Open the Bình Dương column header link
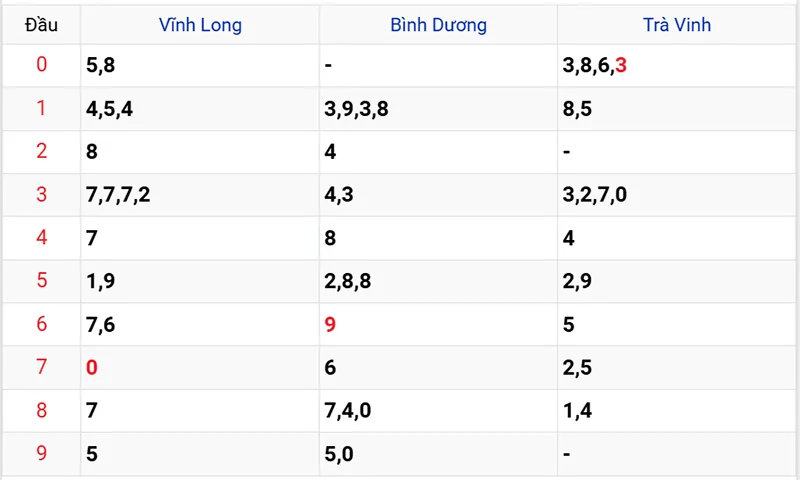The image size is (800, 480). (438, 25)
